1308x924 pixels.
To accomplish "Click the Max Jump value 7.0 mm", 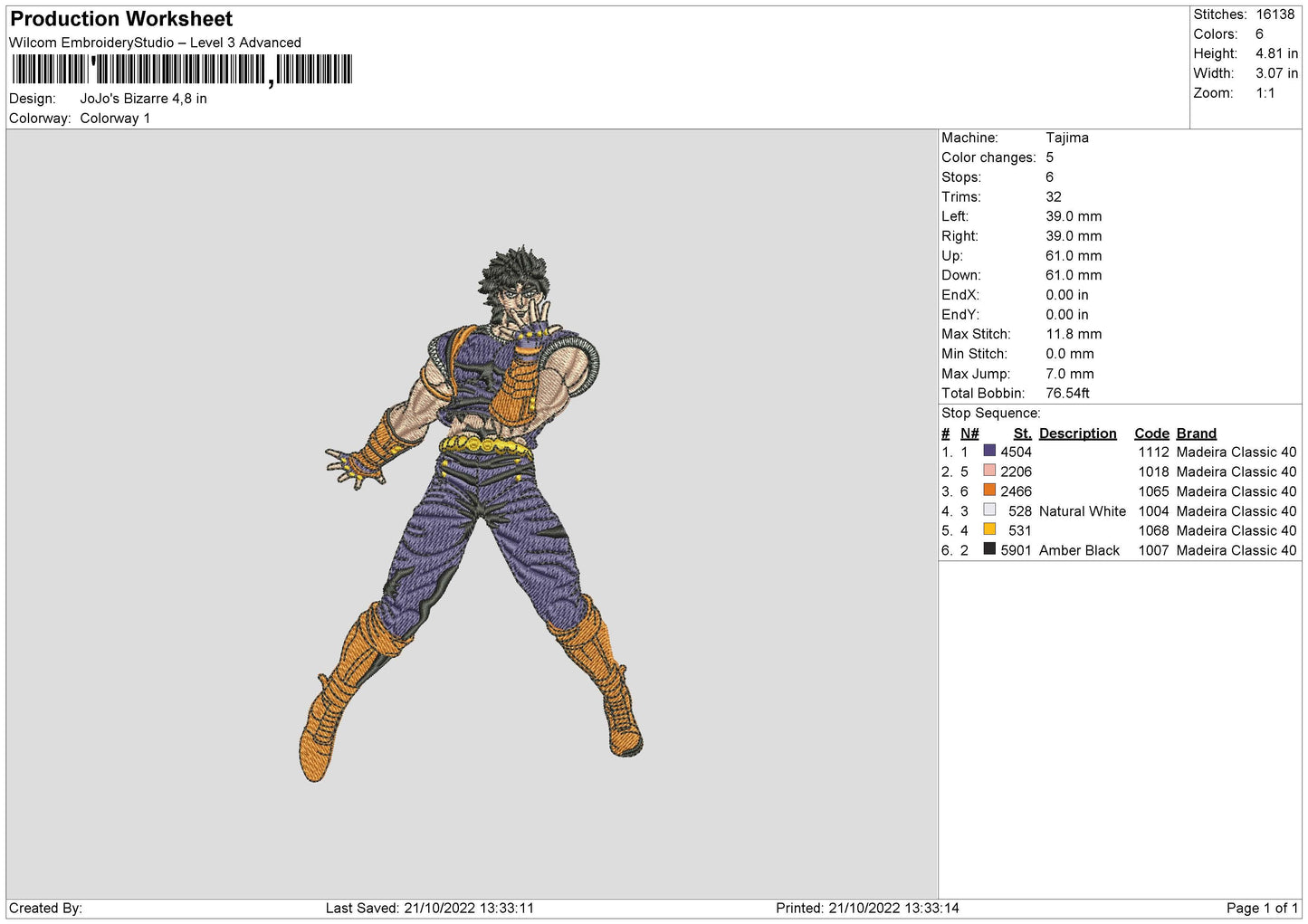I will (1070, 374).
